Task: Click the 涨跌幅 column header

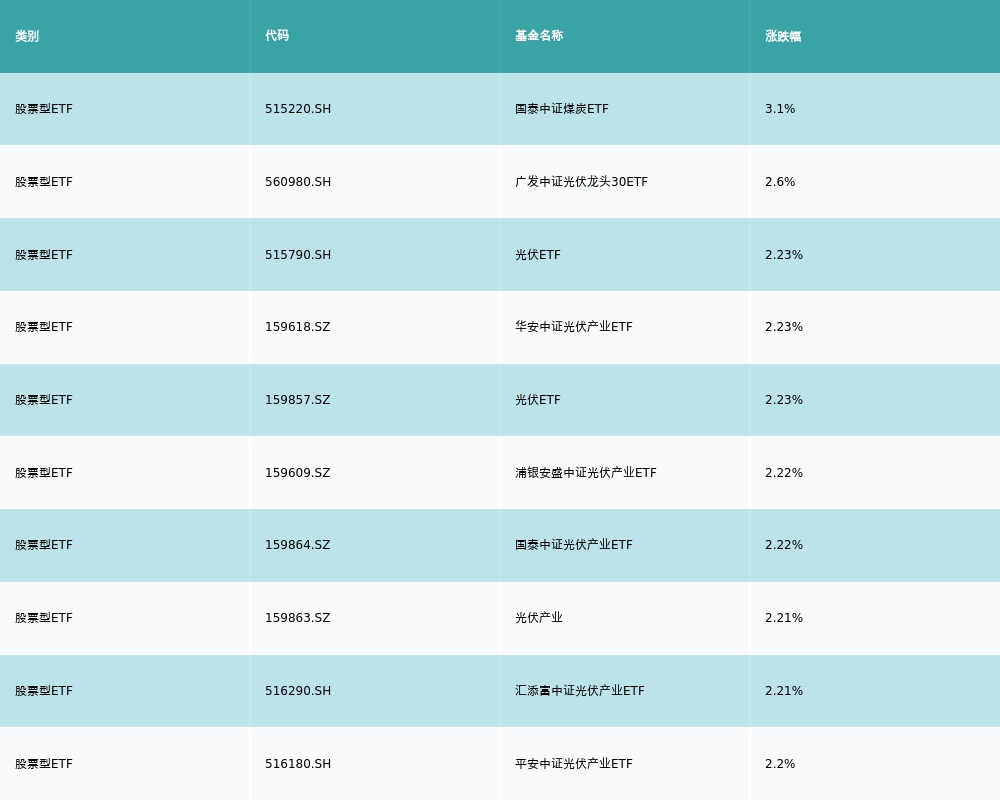Action: pyautogui.click(x=783, y=36)
